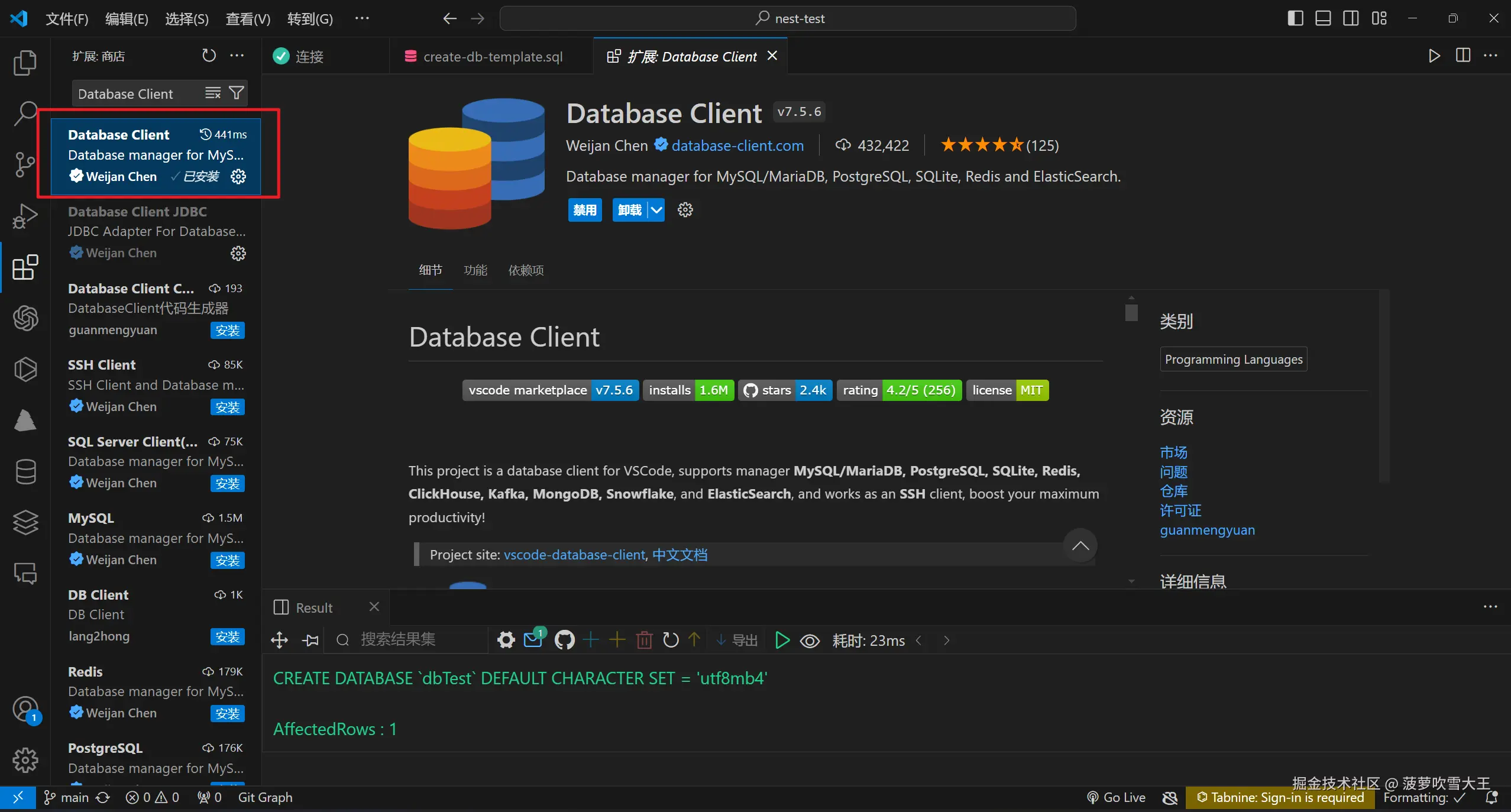Filter extensions with the funnel icon
The height and width of the screenshot is (812, 1511).
237,93
